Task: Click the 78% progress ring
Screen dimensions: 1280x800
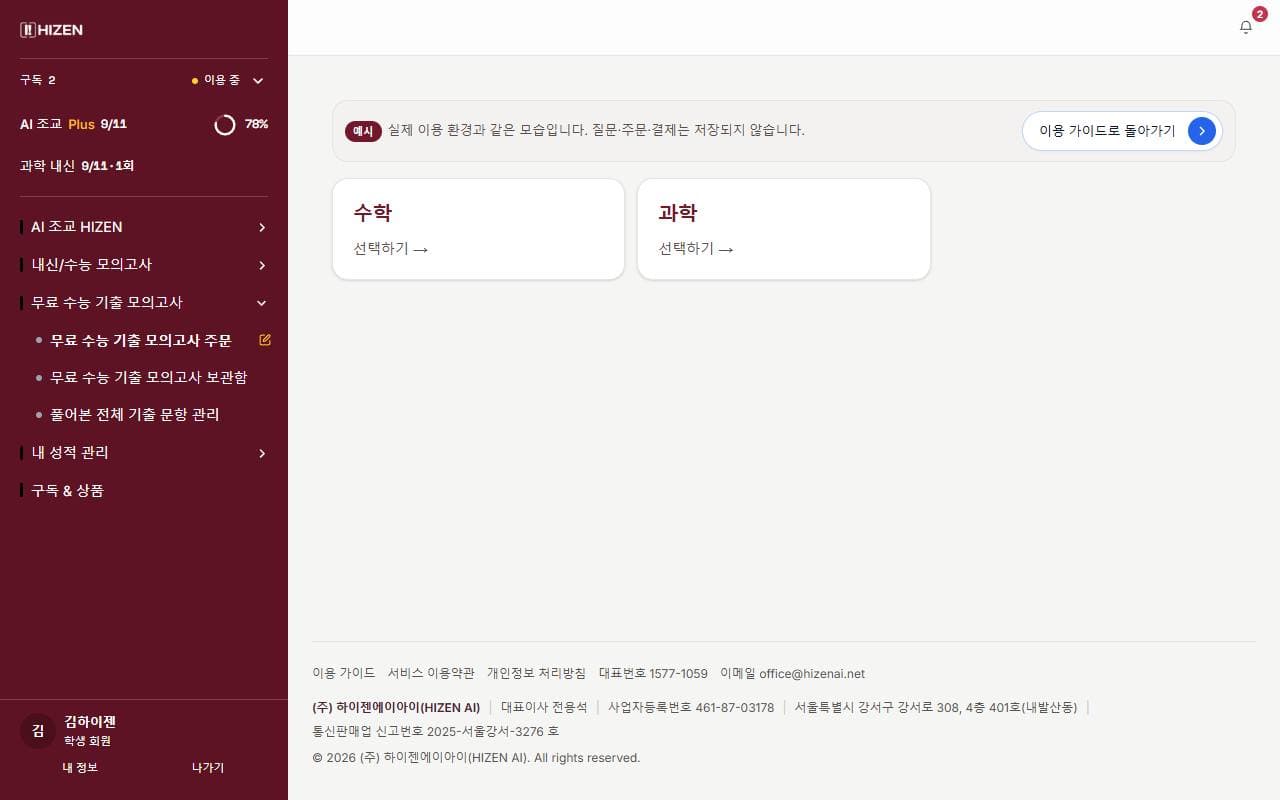Action: pyautogui.click(x=225, y=124)
